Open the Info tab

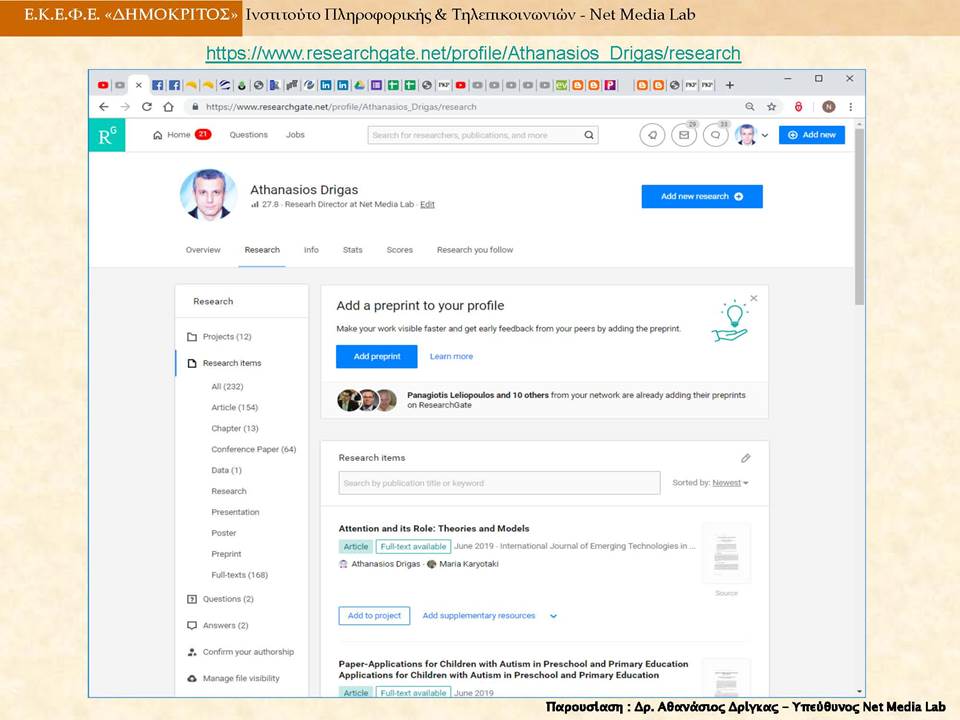click(311, 250)
